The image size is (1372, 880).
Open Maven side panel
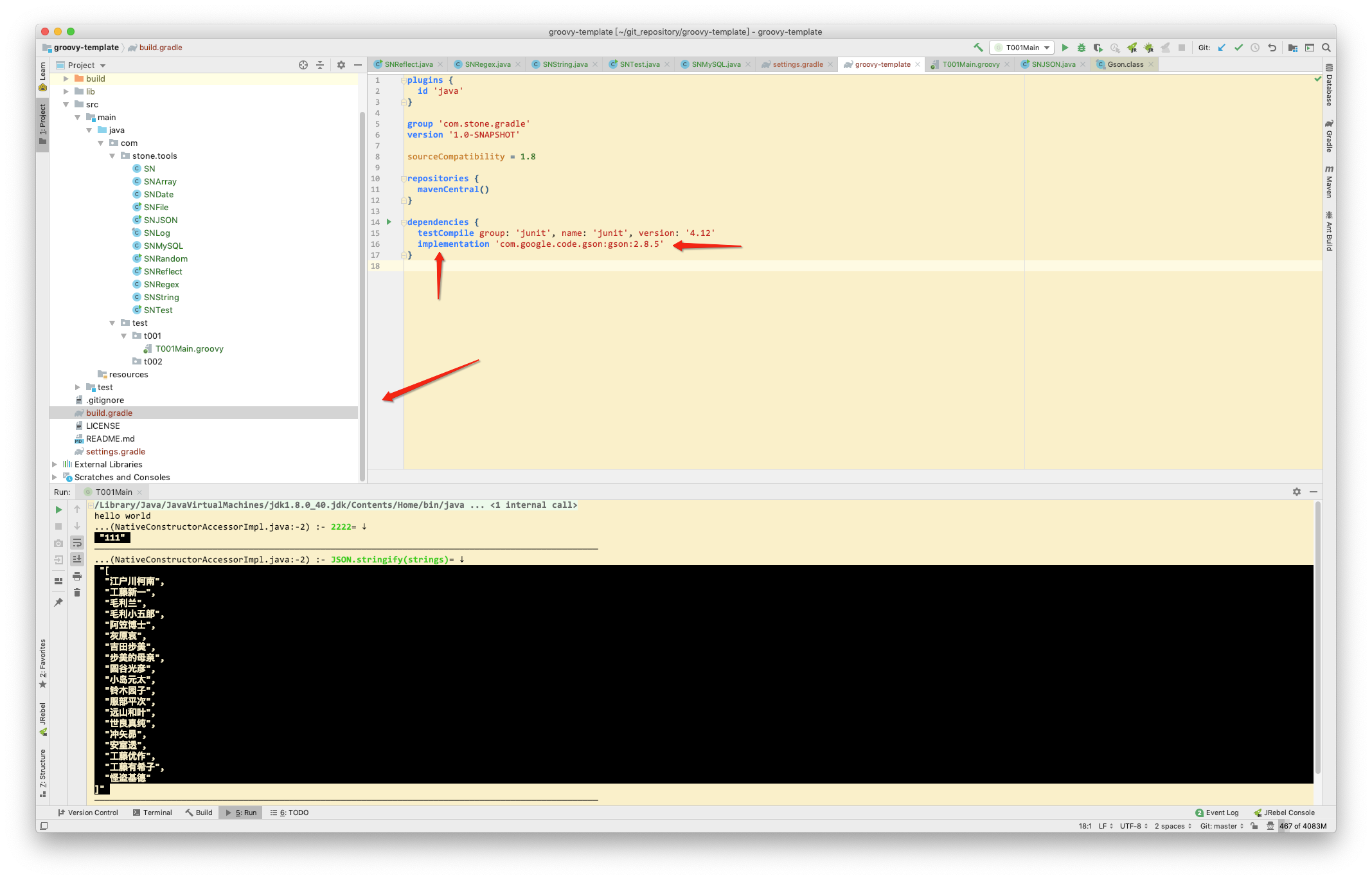(1330, 182)
